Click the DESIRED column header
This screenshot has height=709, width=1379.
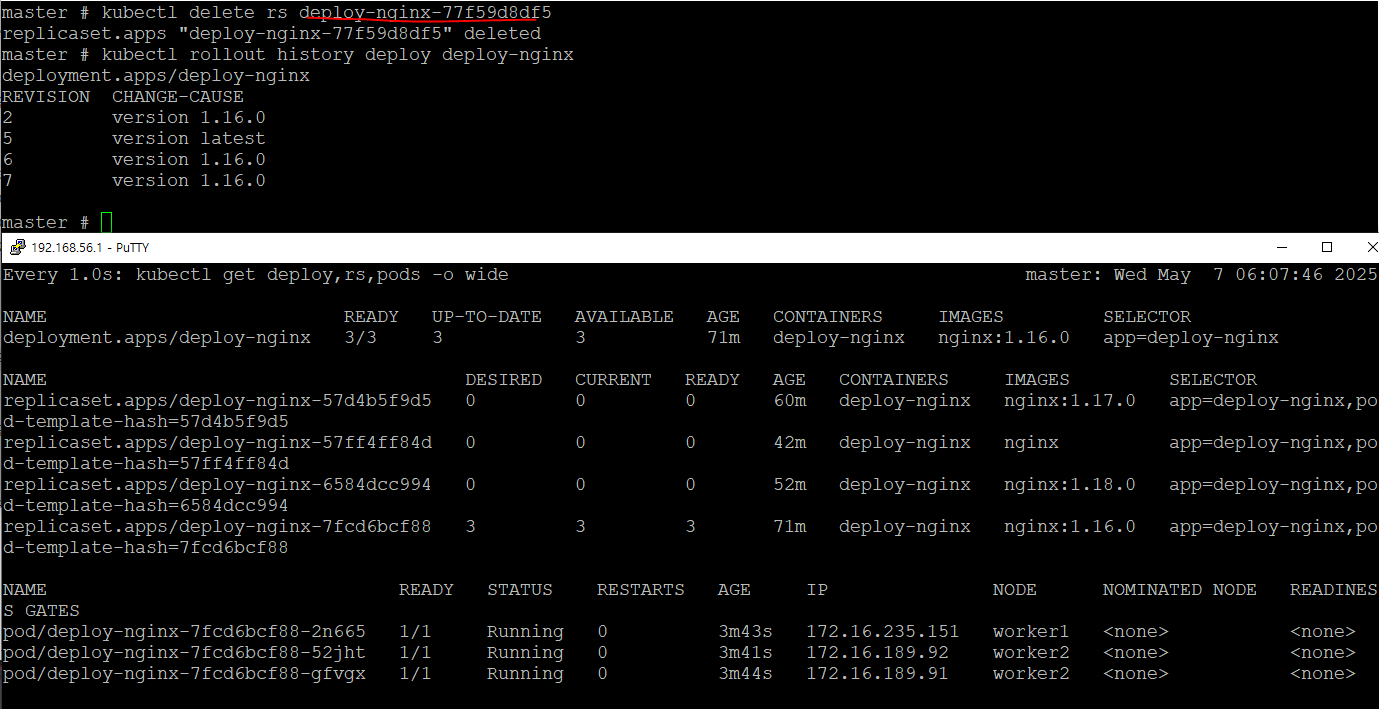click(504, 379)
